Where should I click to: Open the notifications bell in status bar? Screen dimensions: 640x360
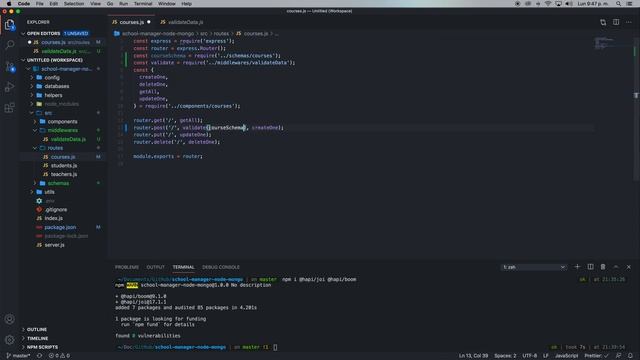pyautogui.click(x=631, y=356)
